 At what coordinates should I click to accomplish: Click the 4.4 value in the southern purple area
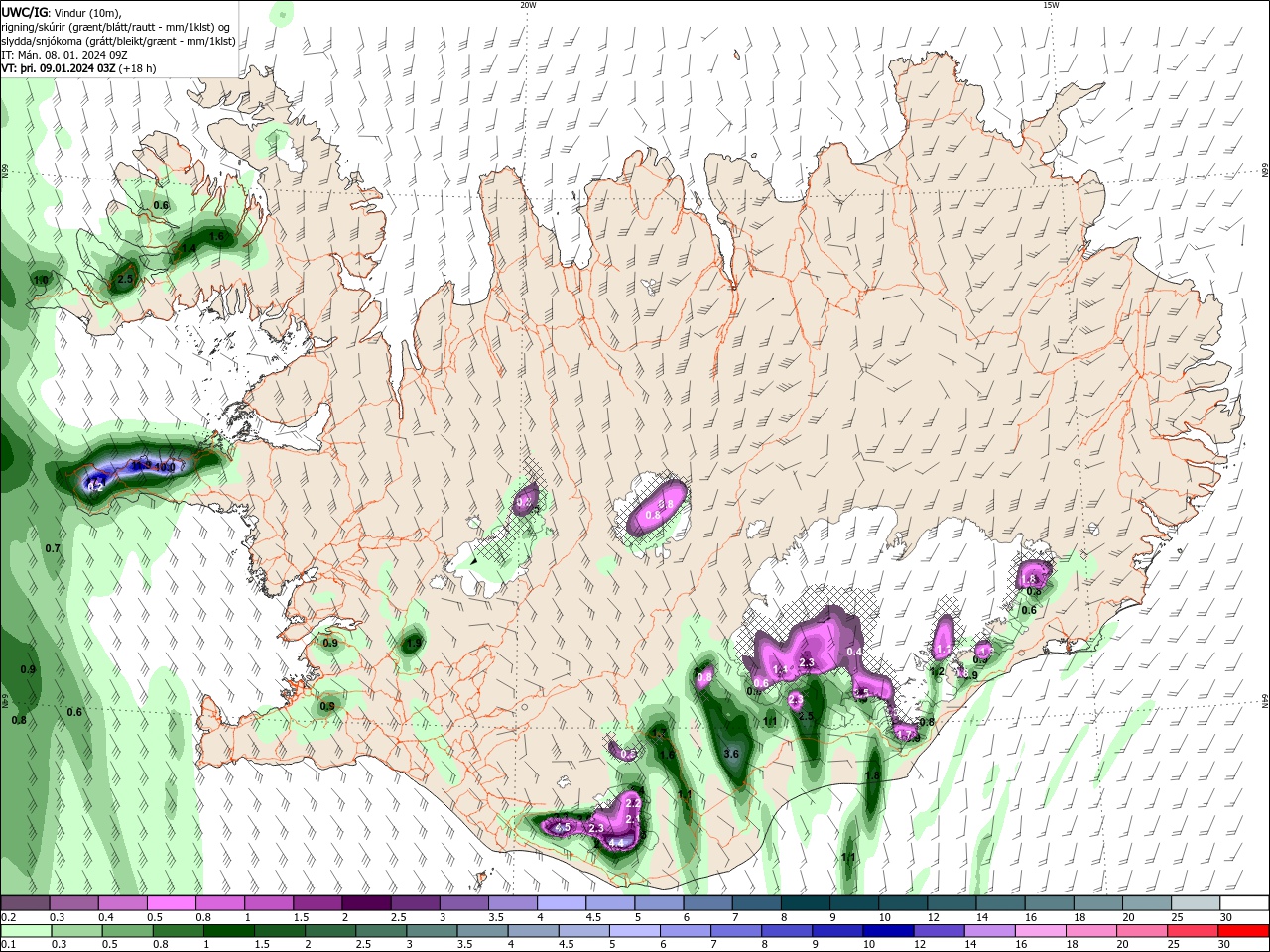click(616, 843)
